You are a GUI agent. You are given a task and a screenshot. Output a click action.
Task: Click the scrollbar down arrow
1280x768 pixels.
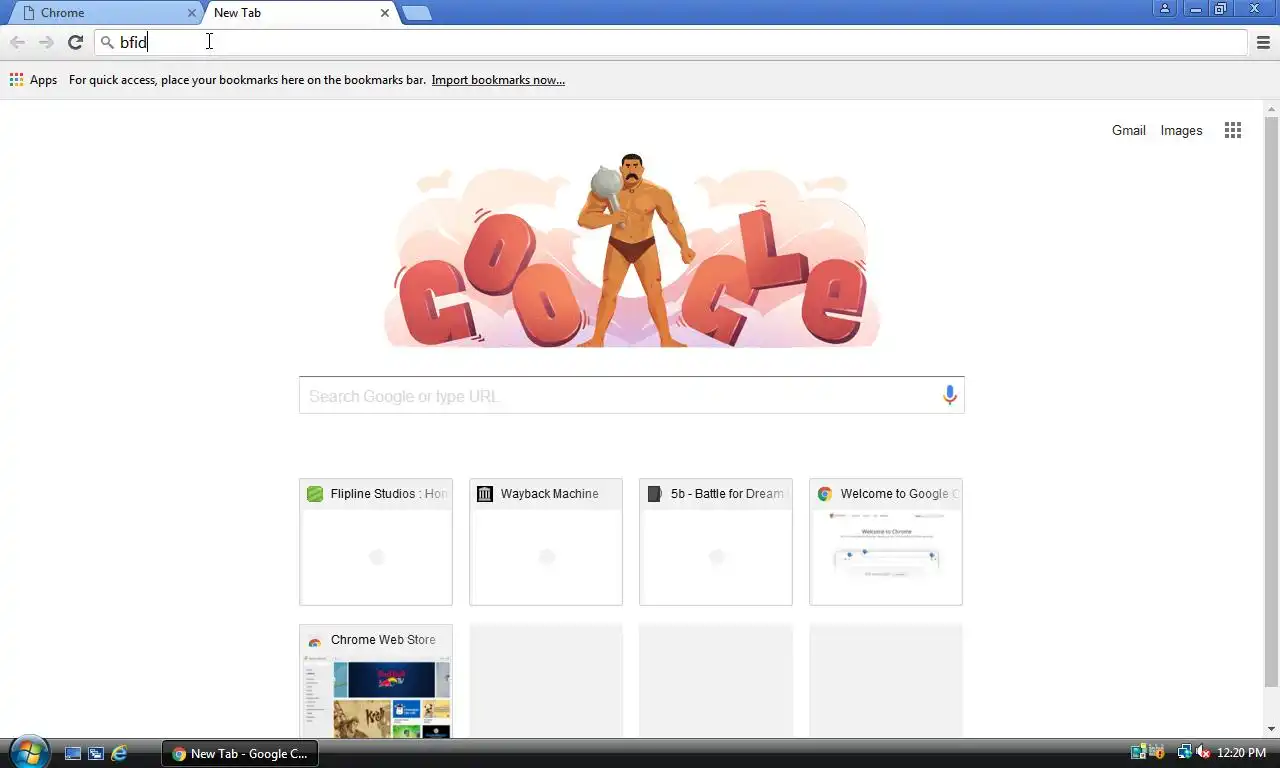coord(1271,729)
